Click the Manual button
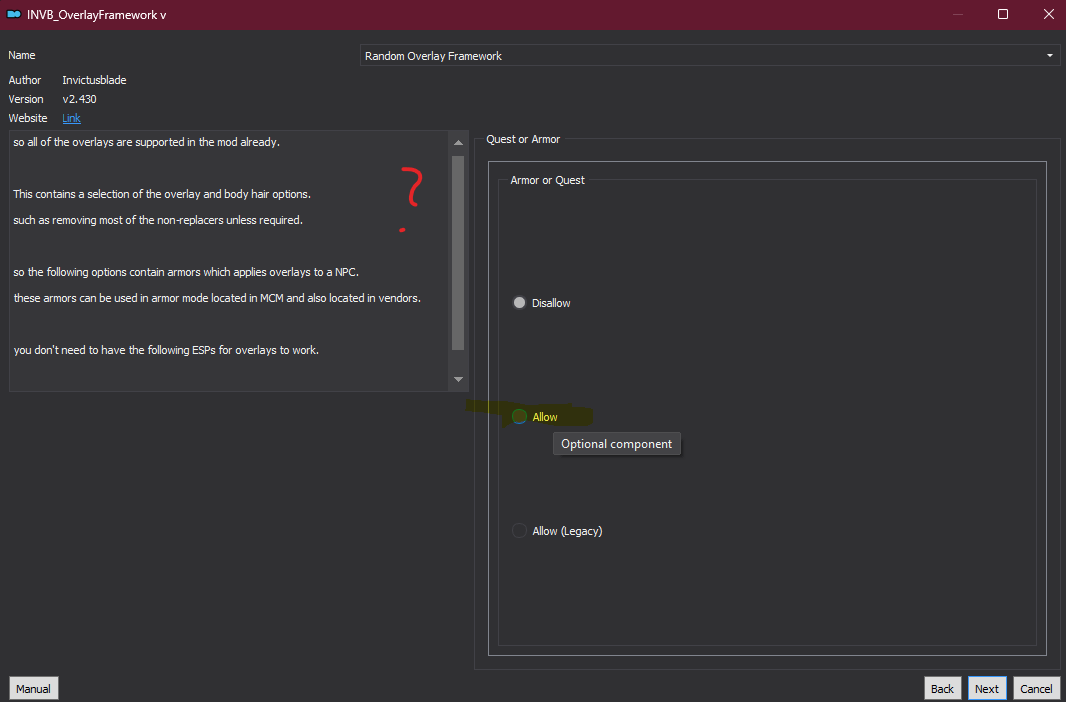This screenshot has width=1066, height=702. pyautogui.click(x=33, y=688)
